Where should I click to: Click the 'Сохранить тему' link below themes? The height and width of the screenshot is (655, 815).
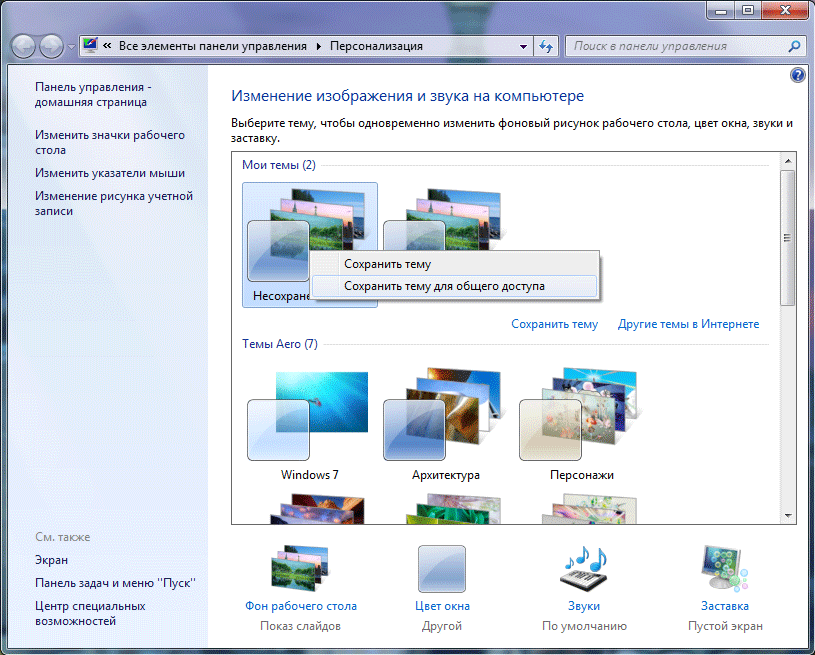click(x=555, y=324)
